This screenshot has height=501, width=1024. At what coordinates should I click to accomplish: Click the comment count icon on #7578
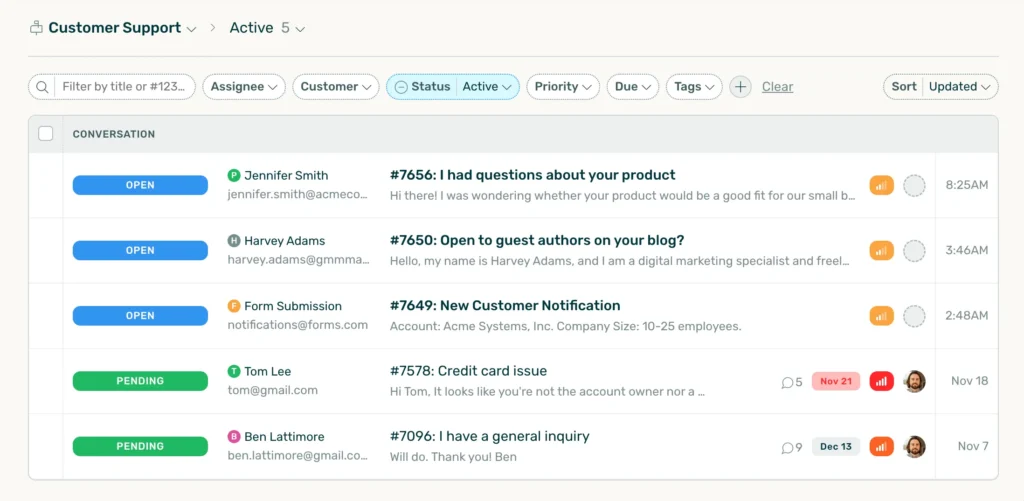[788, 382]
